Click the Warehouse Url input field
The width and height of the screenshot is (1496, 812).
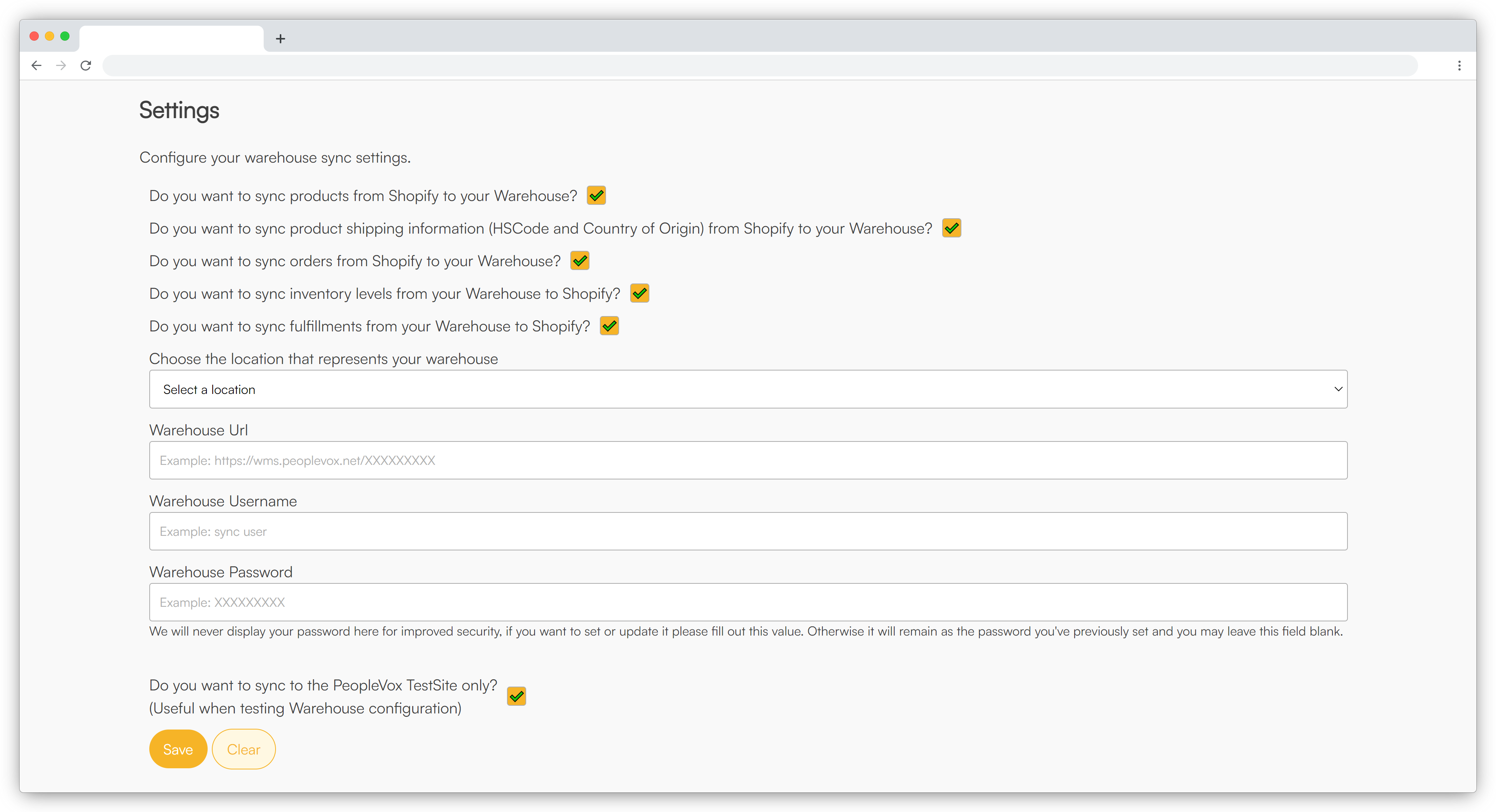pyautogui.click(x=748, y=460)
